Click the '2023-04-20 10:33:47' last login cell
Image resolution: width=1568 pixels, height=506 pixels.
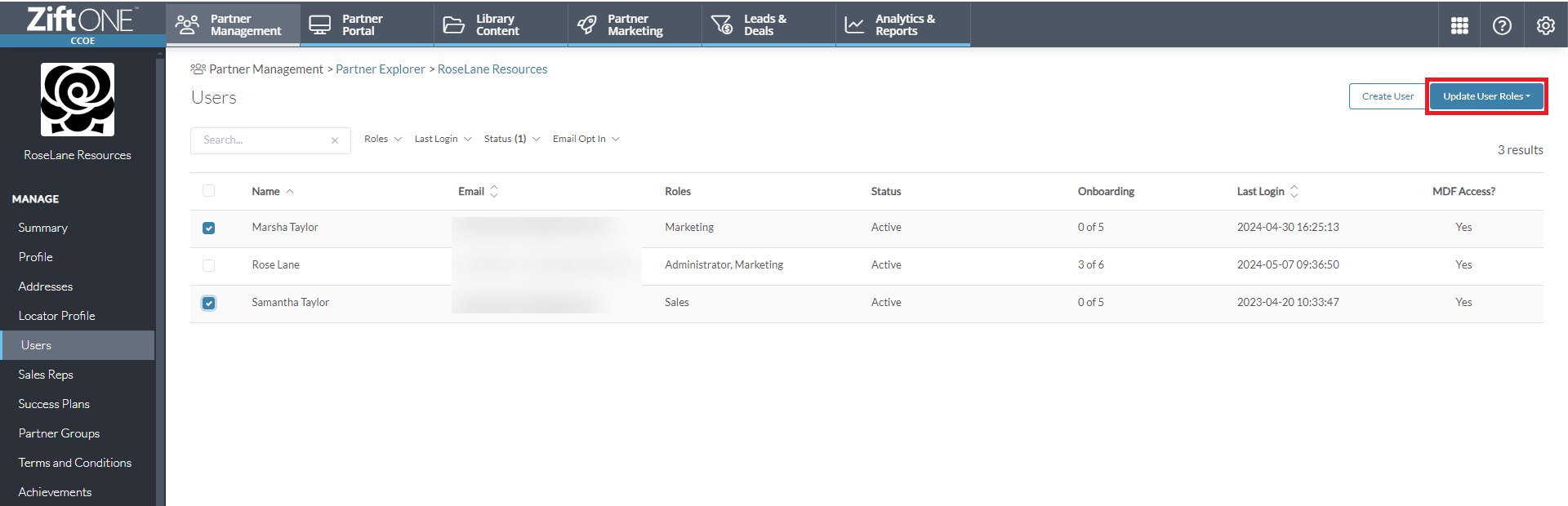click(1288, 303)
